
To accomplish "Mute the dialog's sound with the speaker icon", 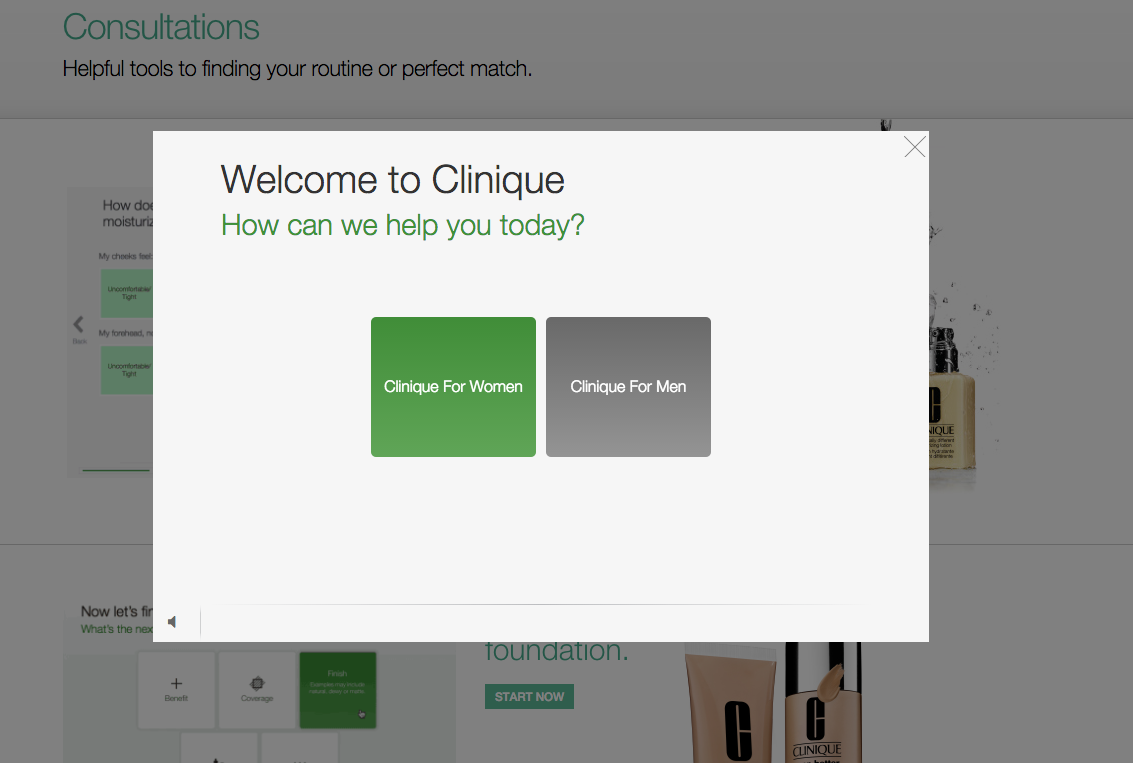I will [172, 622].
